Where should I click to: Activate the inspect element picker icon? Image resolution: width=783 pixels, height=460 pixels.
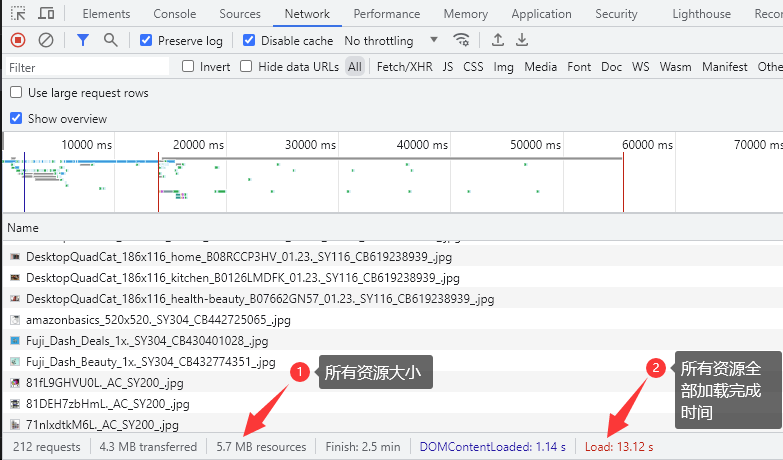(x=18, y=14)
